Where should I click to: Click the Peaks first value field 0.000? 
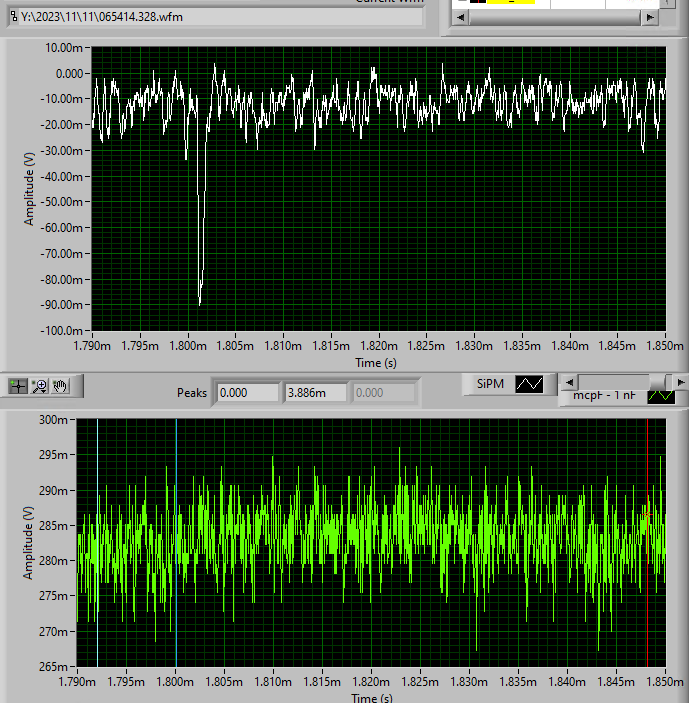click(x=246, y=392)
